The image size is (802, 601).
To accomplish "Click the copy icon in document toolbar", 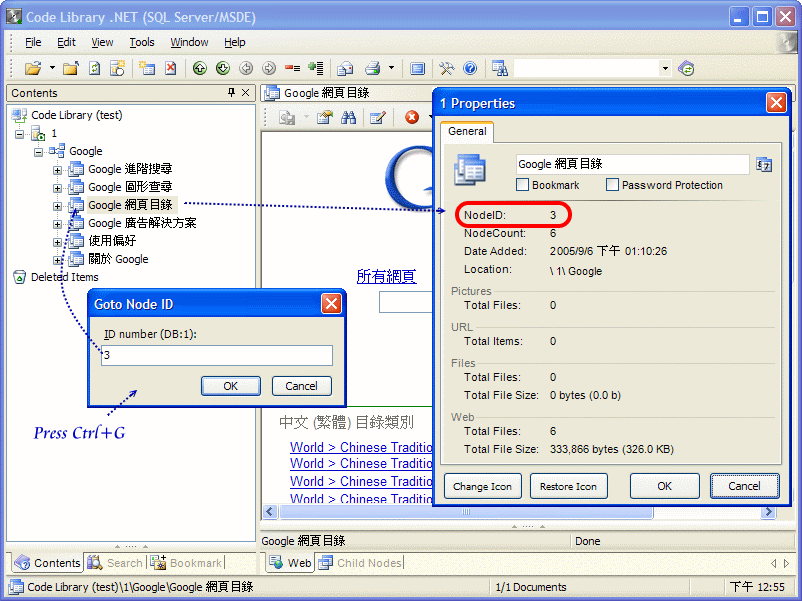I will pyautogui.click(x=287, y=118).
